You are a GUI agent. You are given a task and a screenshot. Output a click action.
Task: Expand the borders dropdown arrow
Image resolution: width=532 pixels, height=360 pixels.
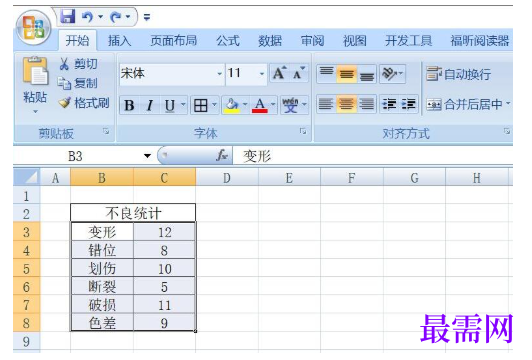pos(214,104)
